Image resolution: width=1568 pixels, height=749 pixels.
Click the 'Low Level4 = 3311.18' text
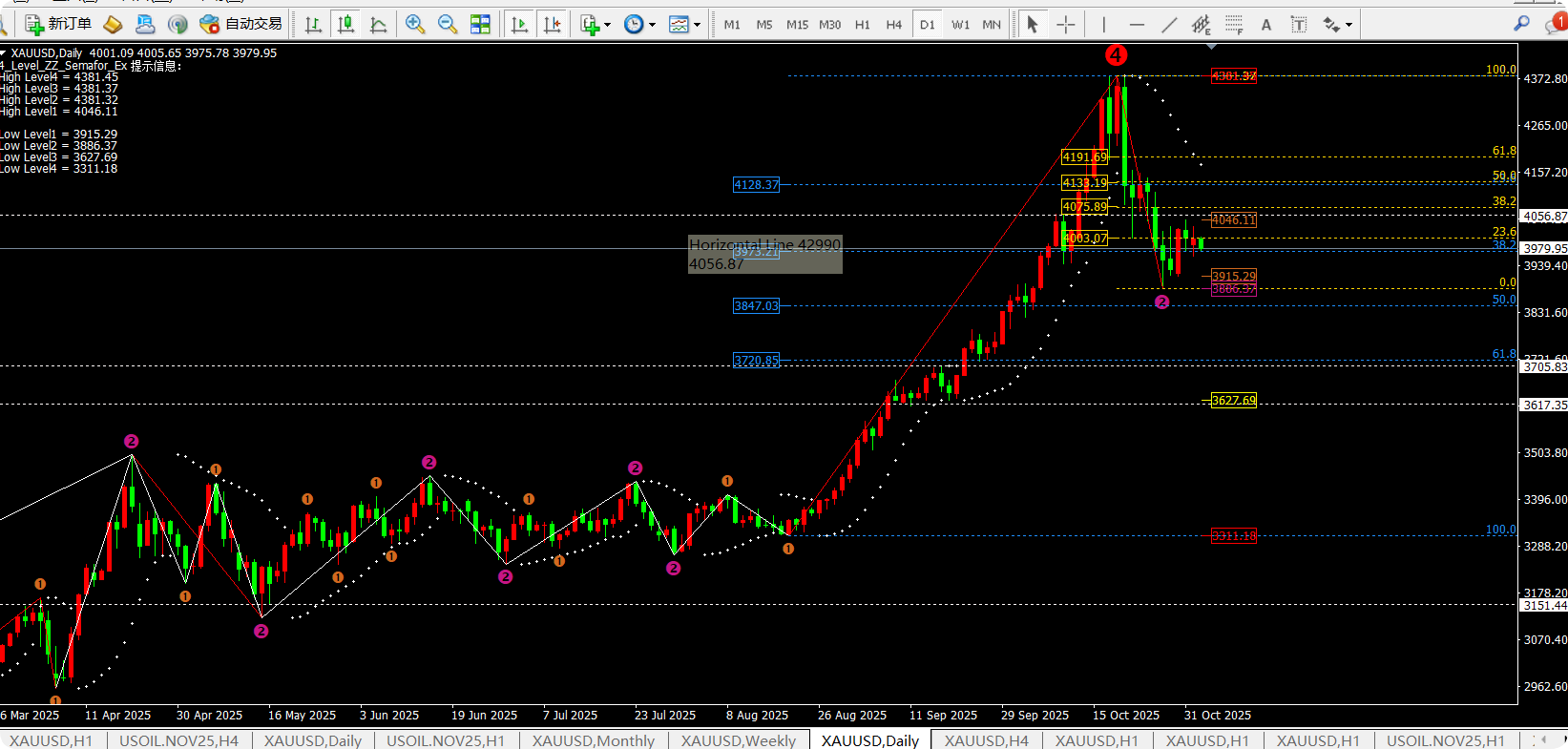pos(59,169)
